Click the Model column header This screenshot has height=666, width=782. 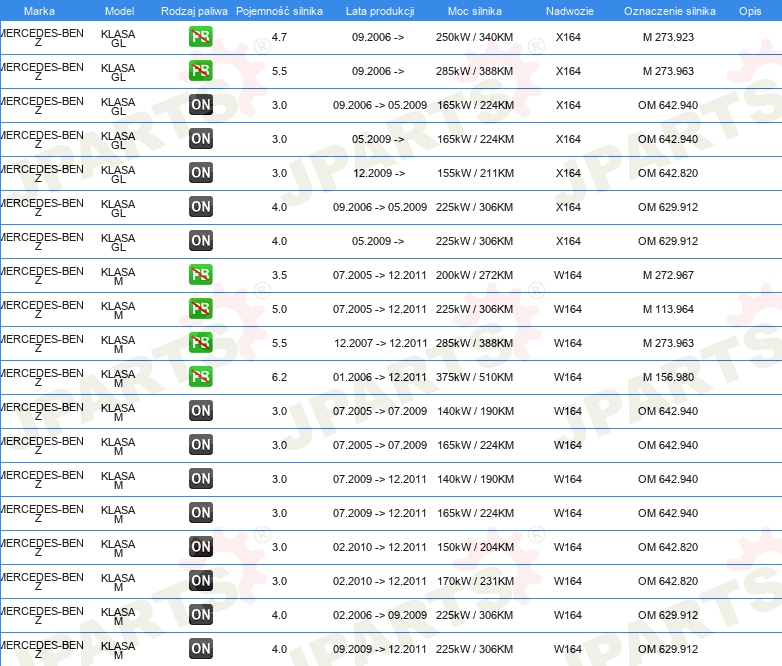120,11
